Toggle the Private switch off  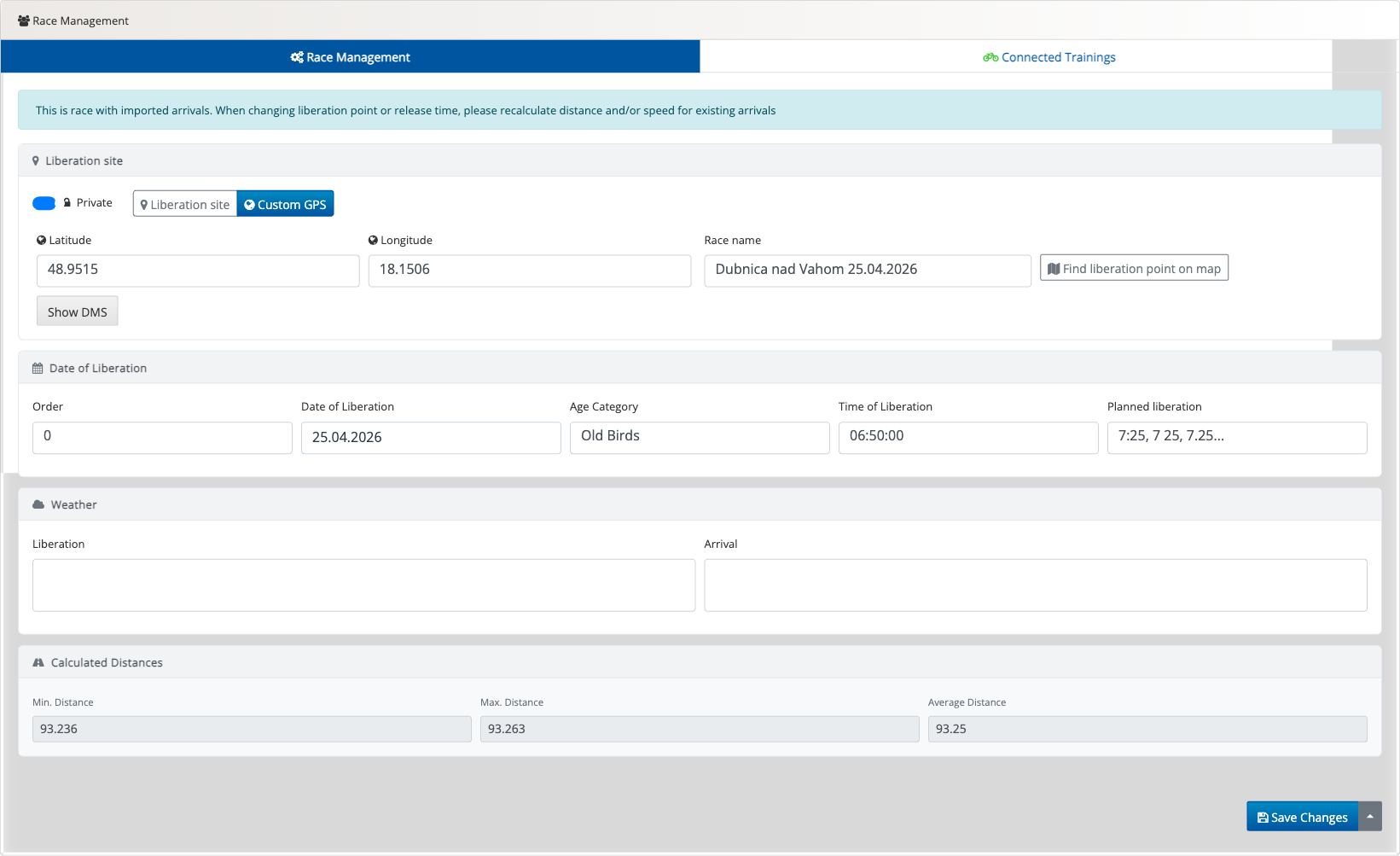click(x=44, y=203)
